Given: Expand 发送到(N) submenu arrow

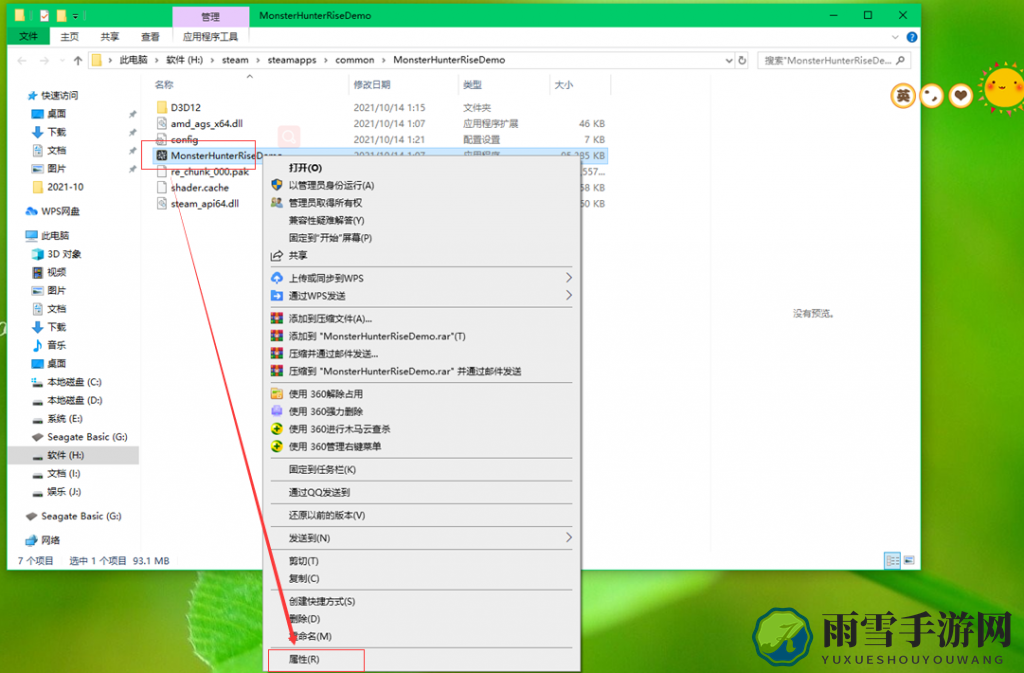Looking at the screenshot, I should pyautogui.click(x=568, y=538).
